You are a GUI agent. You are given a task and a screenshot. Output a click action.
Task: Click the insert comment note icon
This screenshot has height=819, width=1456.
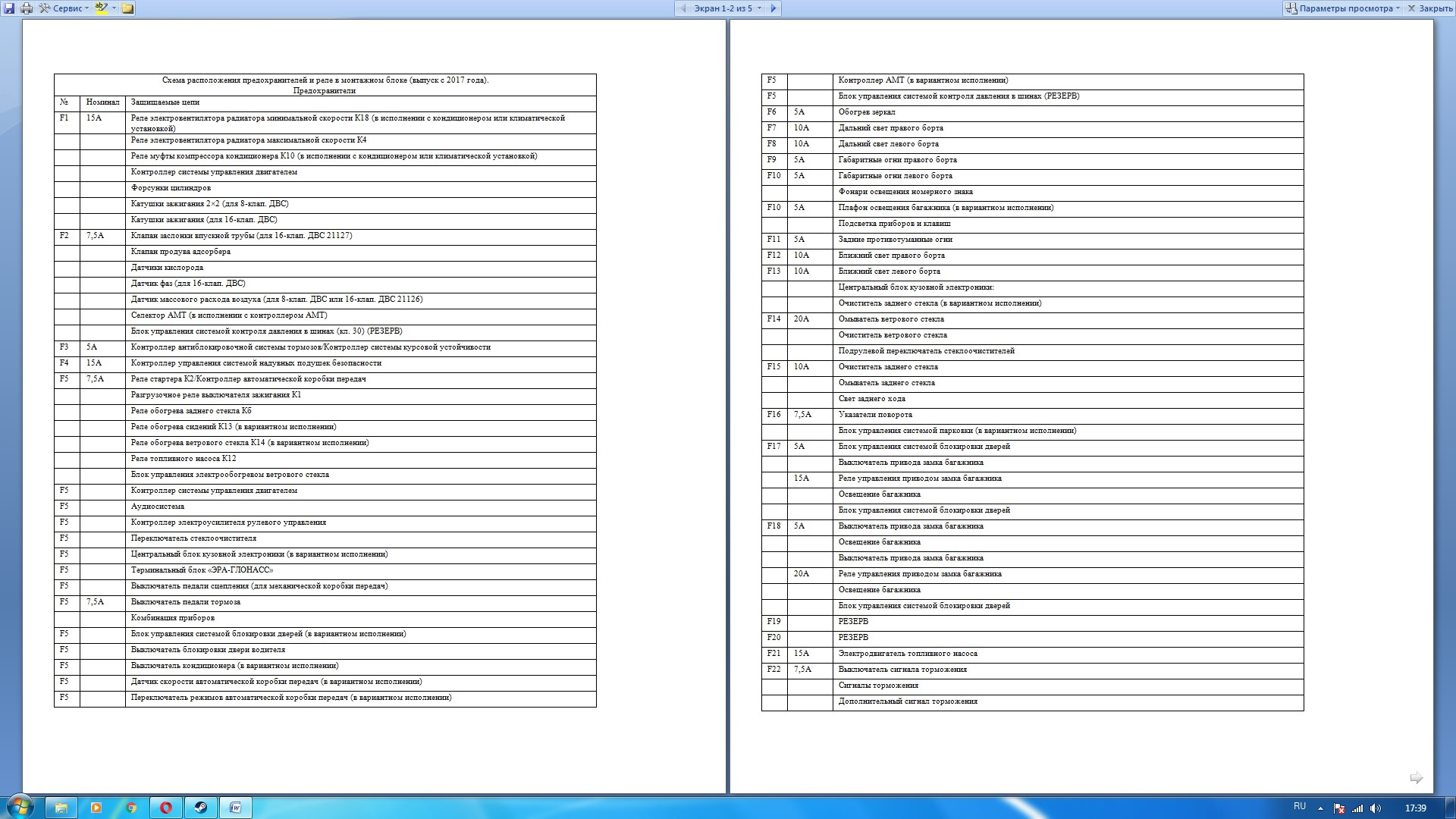coord(127,8)
